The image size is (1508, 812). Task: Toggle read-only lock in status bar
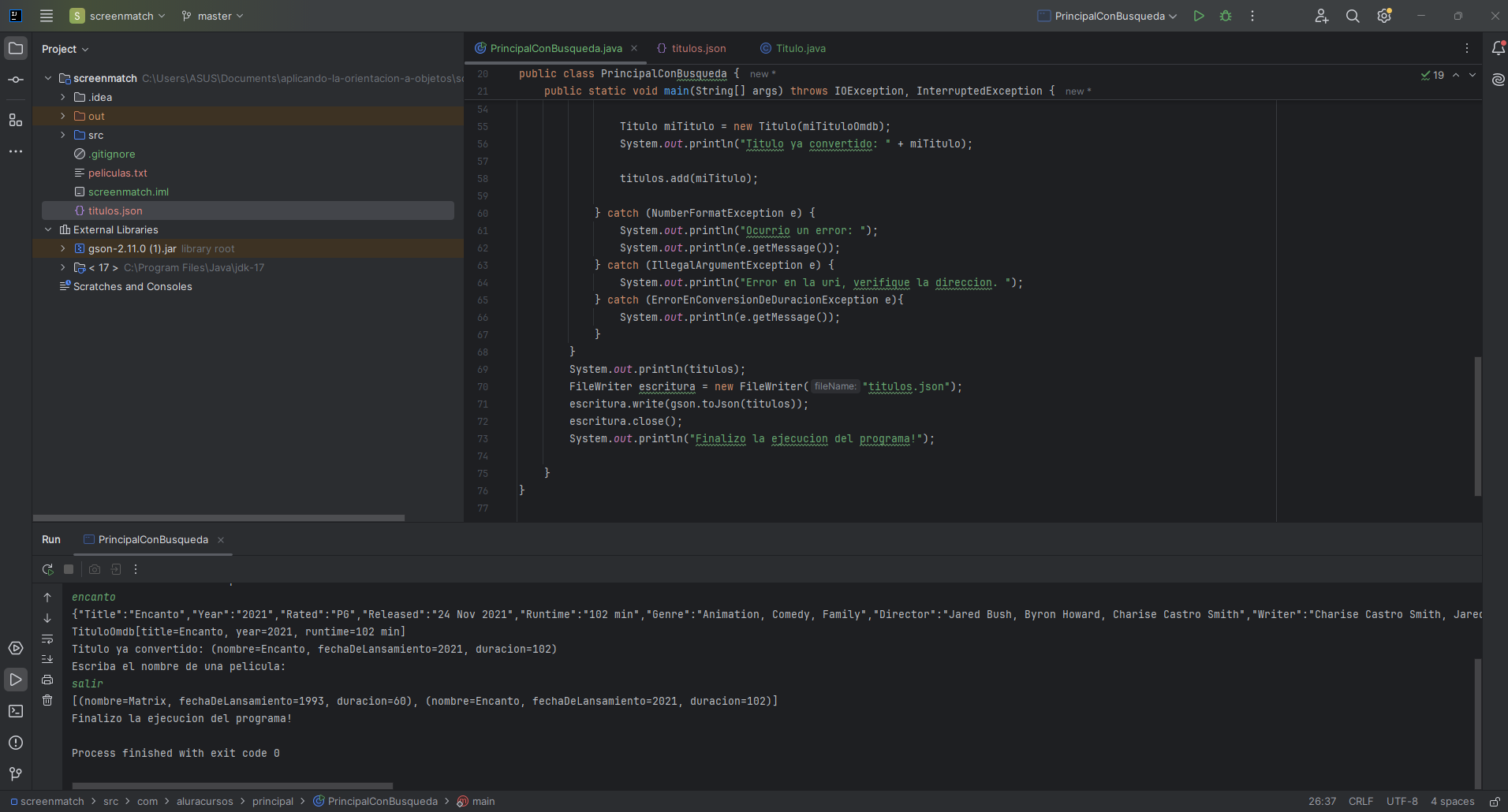coord(1495,801)
